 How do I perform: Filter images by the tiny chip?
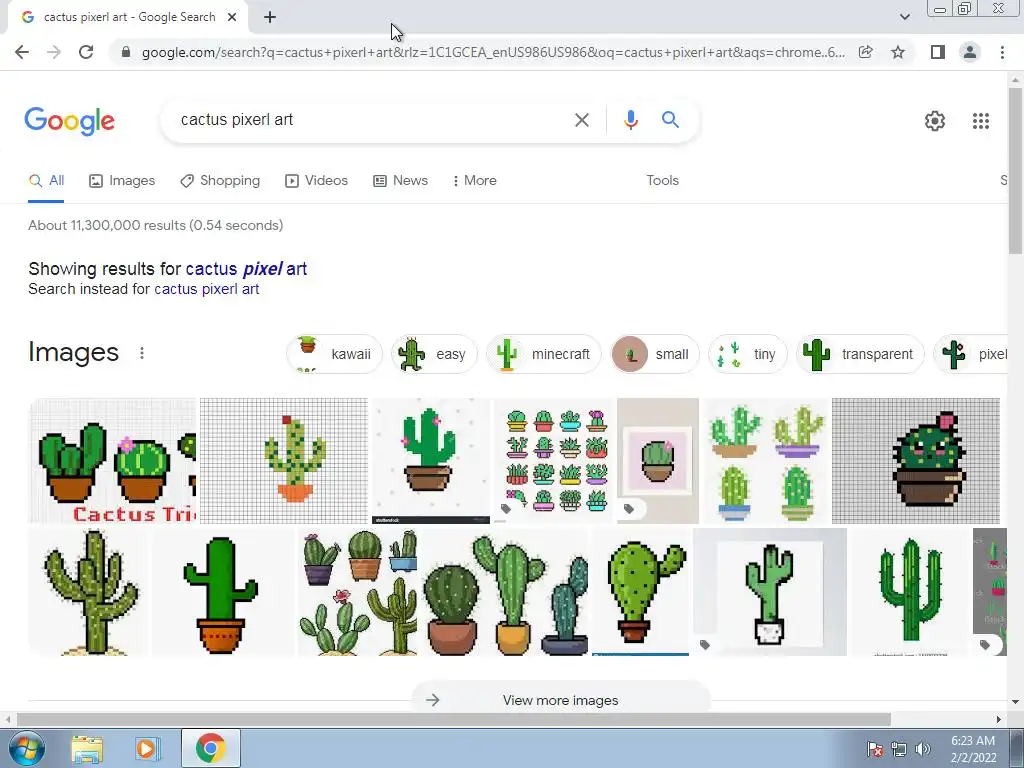click(748, 354)
